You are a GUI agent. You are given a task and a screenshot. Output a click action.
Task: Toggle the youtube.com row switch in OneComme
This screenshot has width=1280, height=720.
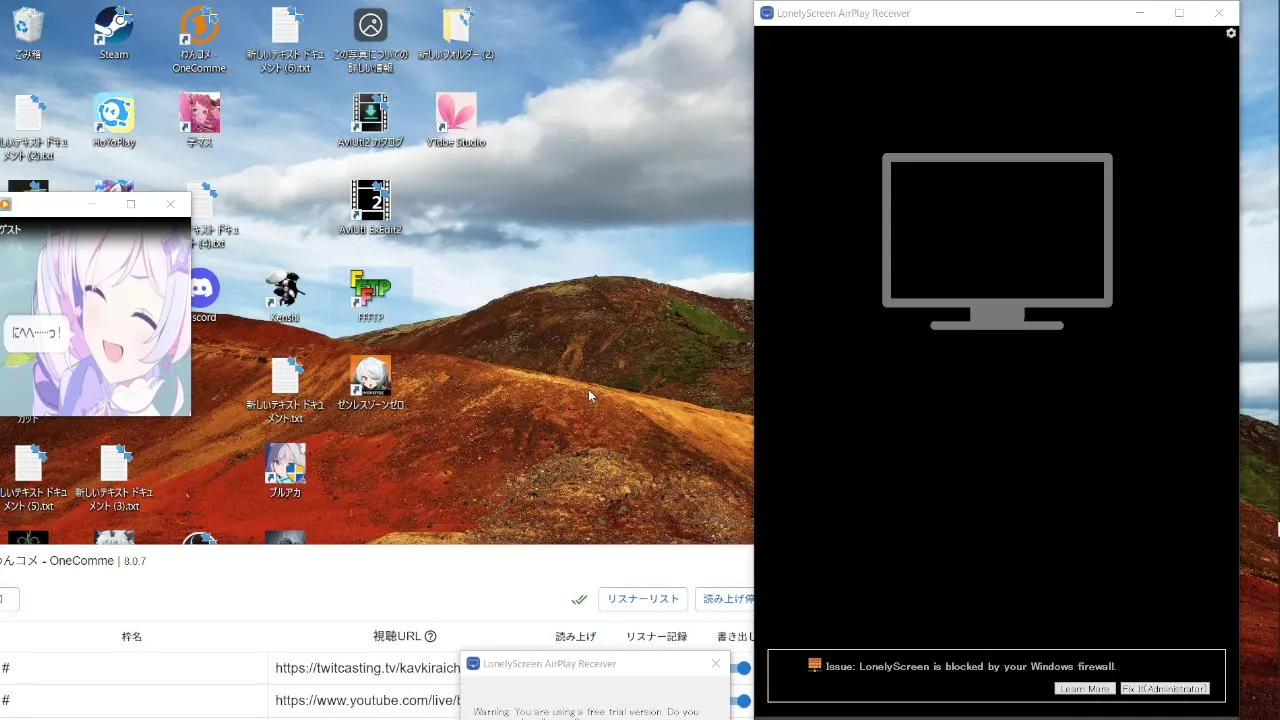tap(742, 701)
